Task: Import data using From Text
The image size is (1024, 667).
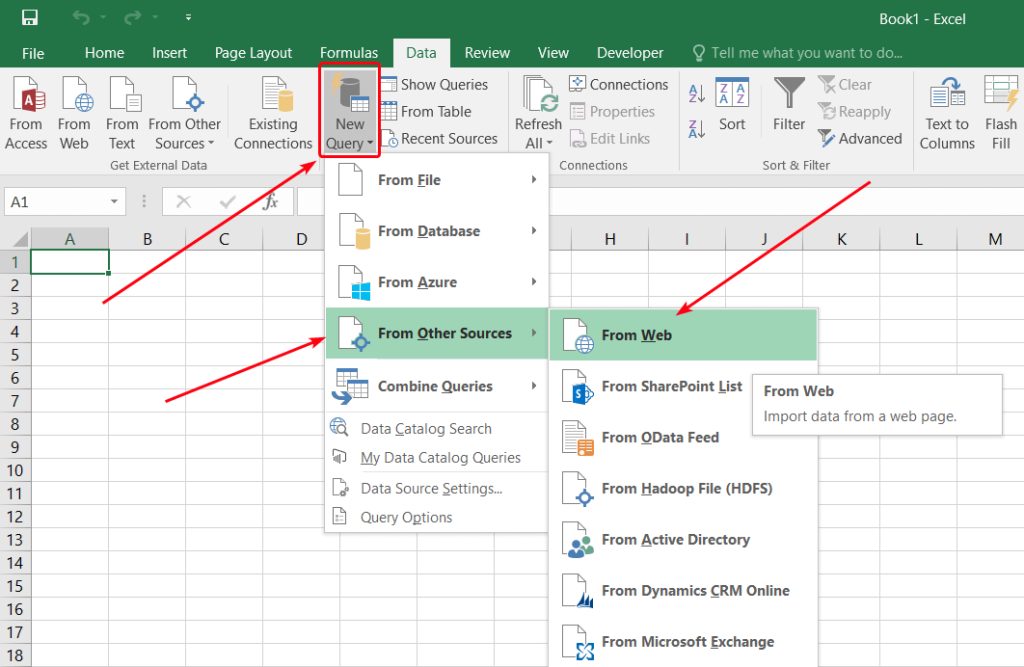Action: (x=122, y=110)
